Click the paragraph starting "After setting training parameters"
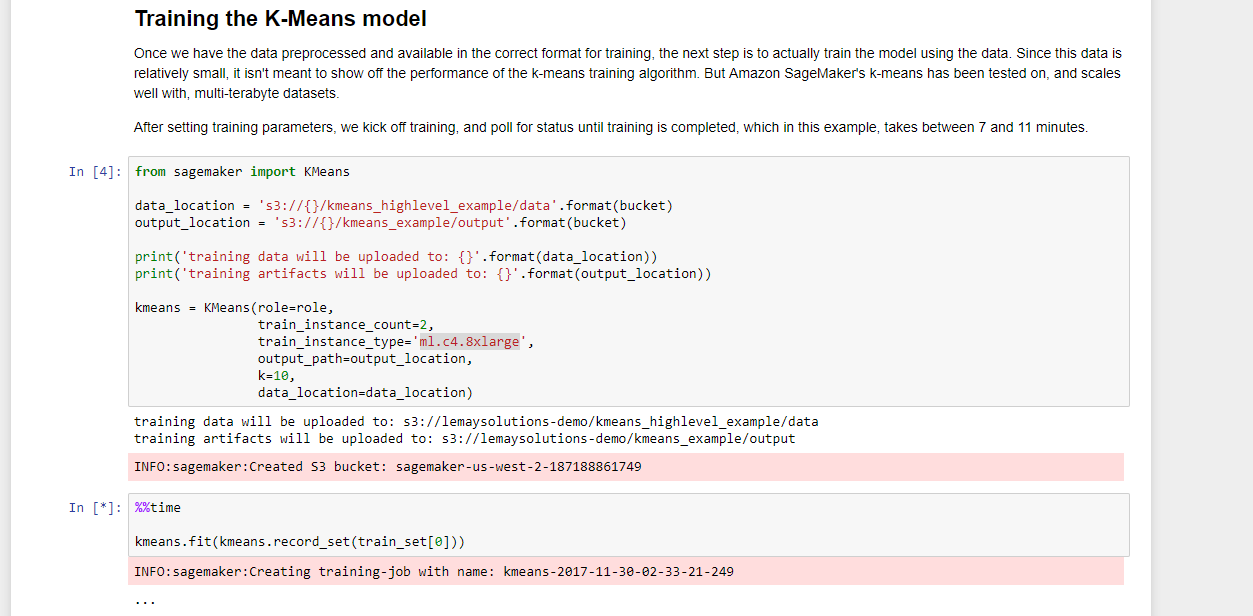 click(610, 127)
